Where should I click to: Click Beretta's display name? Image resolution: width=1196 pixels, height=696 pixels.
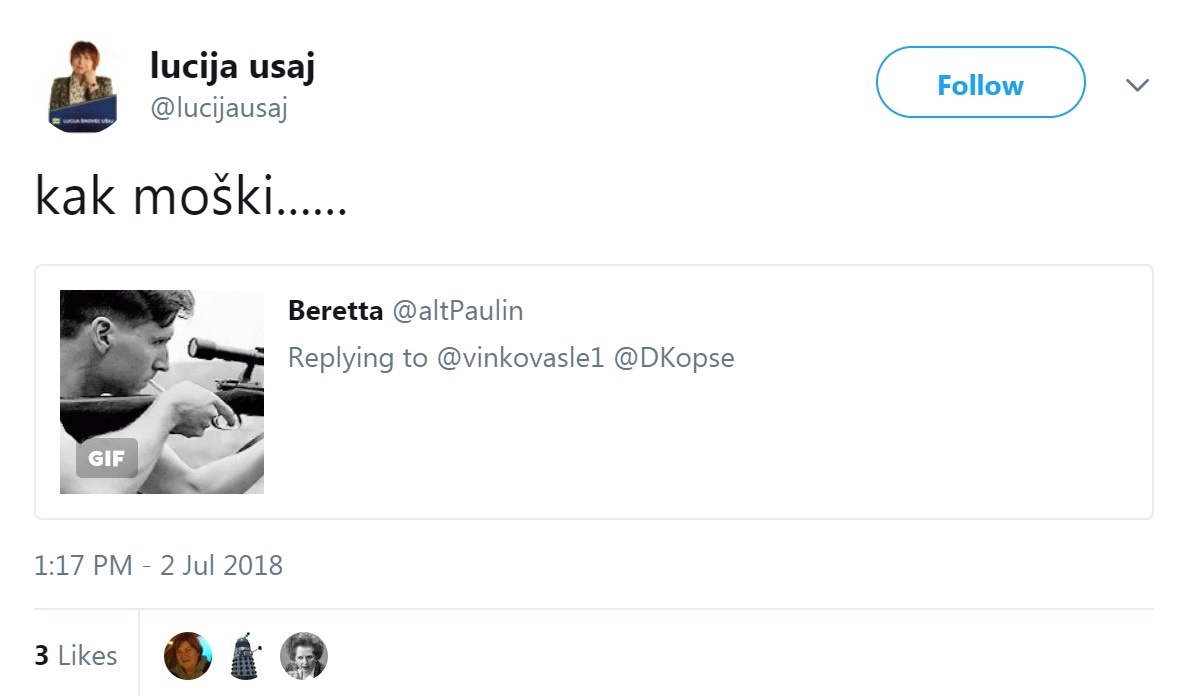[x=335, y=311]
